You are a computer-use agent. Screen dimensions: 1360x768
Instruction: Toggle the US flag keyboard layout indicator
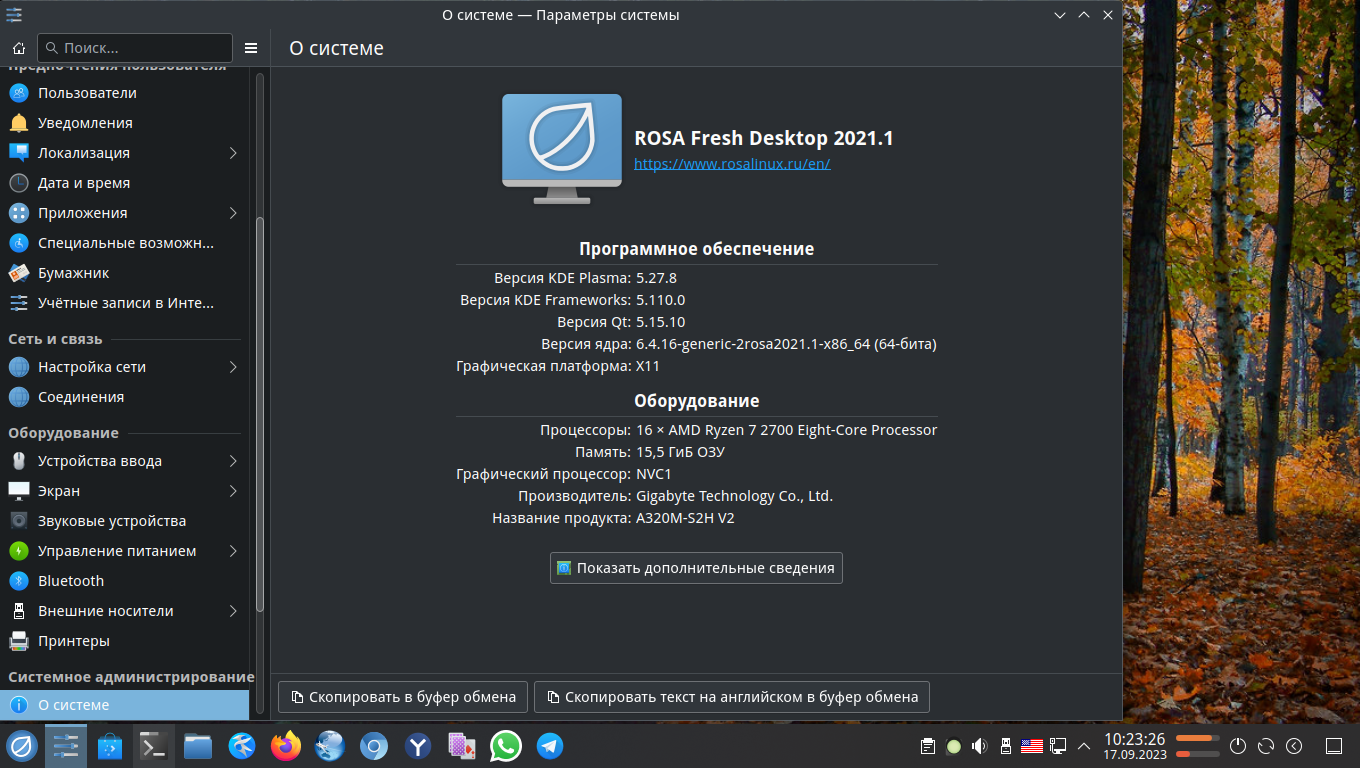click(x=1031, y=746)
